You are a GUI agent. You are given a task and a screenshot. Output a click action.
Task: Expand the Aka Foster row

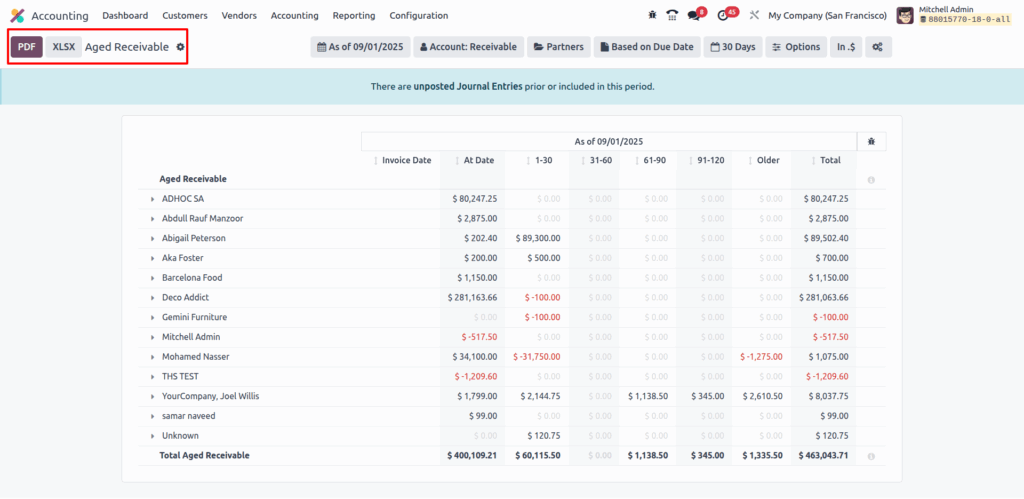pyautogui.click(x=153, y=258)
